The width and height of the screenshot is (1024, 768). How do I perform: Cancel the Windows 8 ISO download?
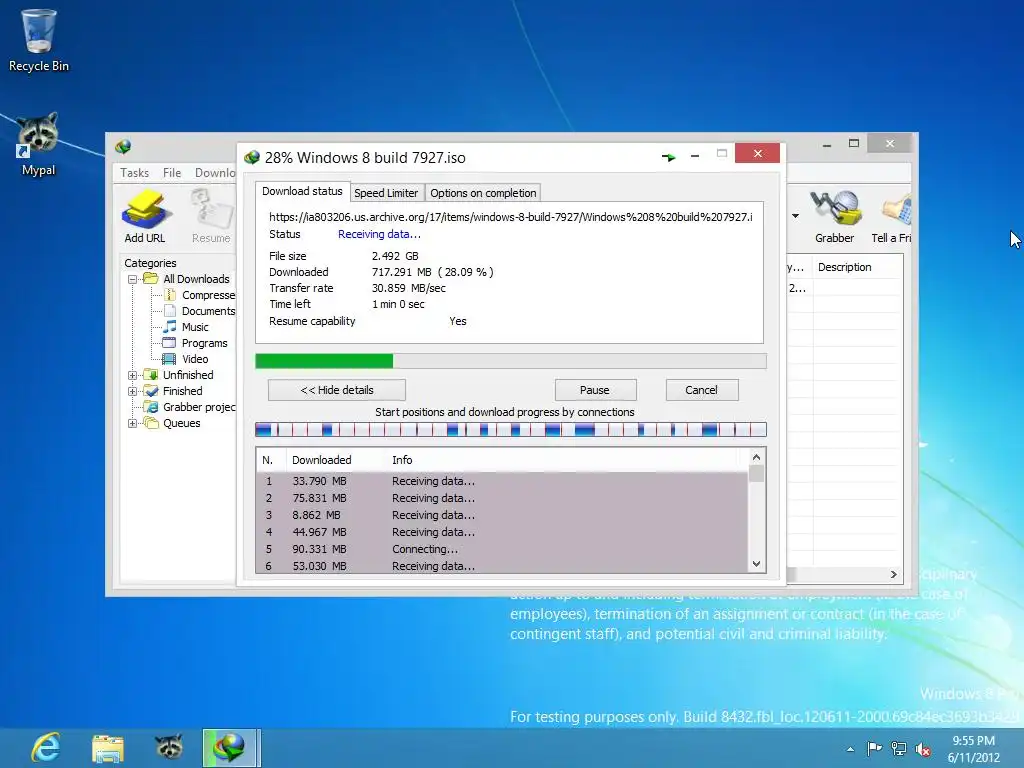pyautogui.click(x=701, y=390)
